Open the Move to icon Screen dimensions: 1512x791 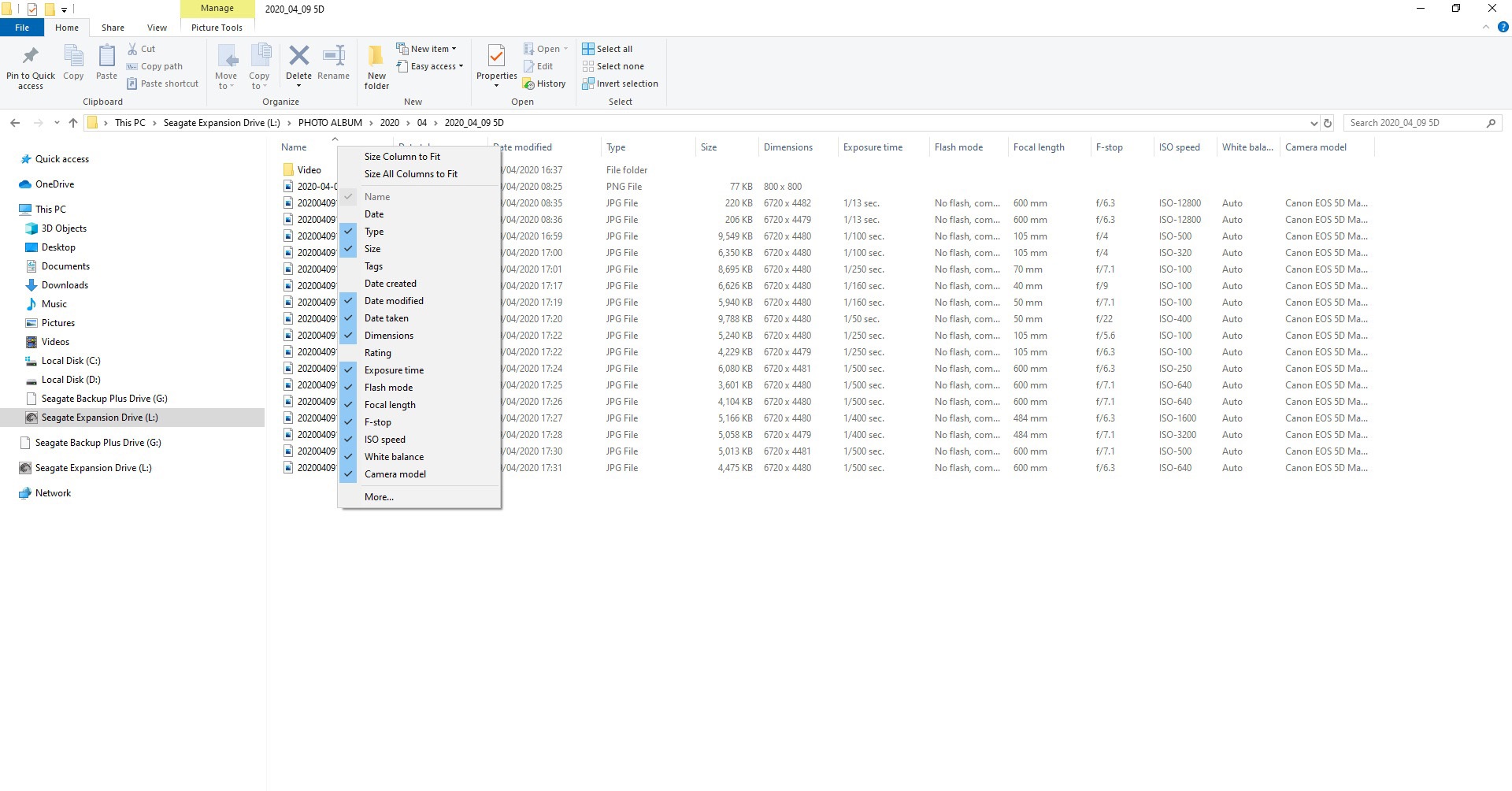tap(227, 57)
